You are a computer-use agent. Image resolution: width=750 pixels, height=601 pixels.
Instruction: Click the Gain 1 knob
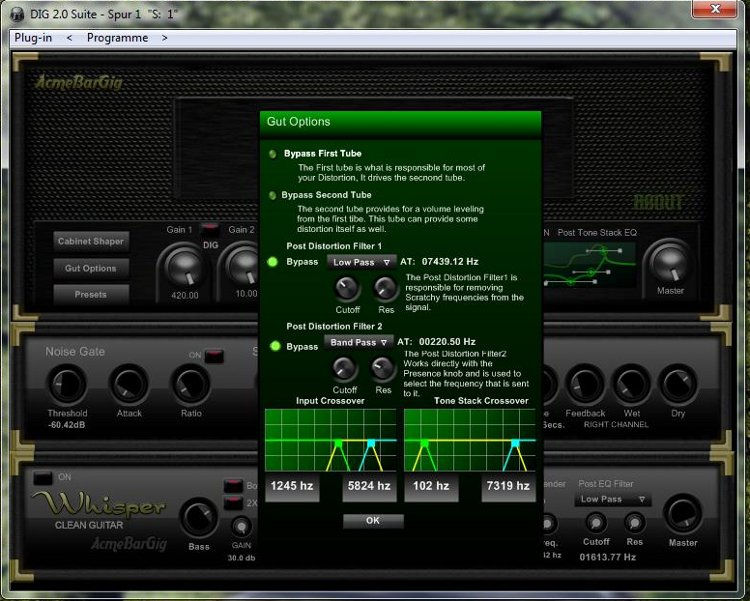point(184,268)
